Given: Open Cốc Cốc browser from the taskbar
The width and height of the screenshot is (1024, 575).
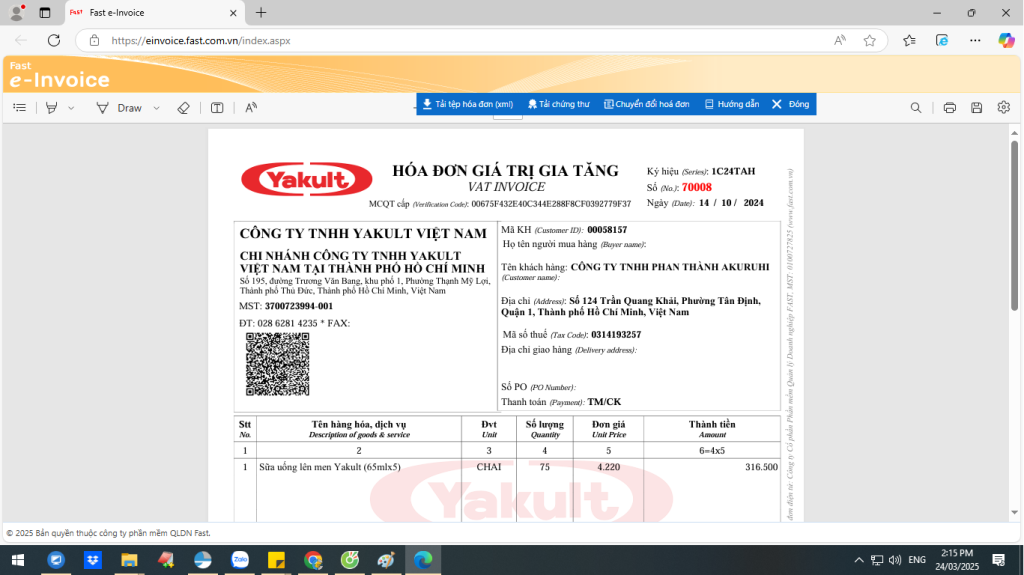Looking at the screenshot, I should tap(350, 560).
